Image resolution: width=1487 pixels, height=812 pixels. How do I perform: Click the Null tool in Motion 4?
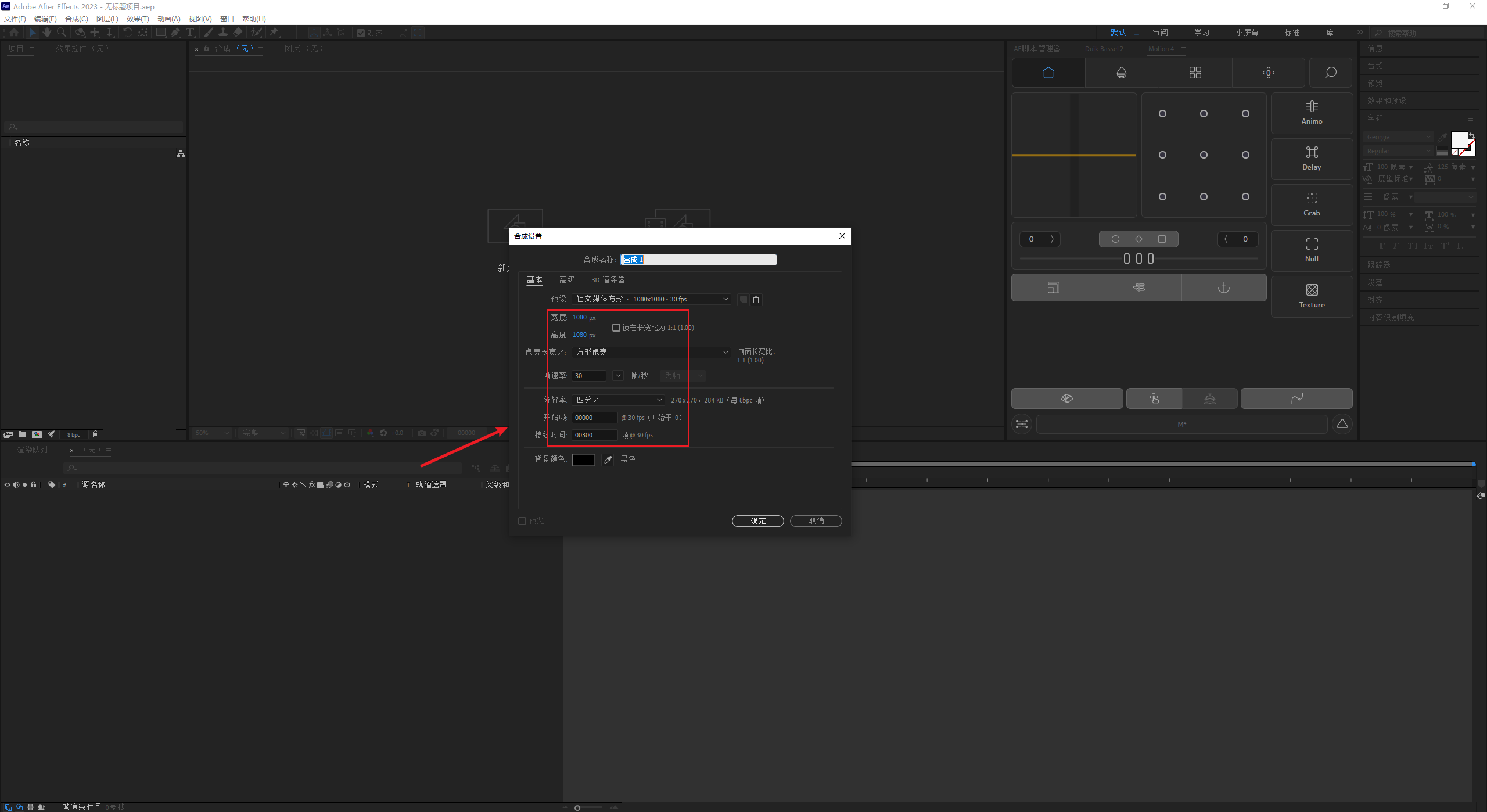tap(1312, 251)
